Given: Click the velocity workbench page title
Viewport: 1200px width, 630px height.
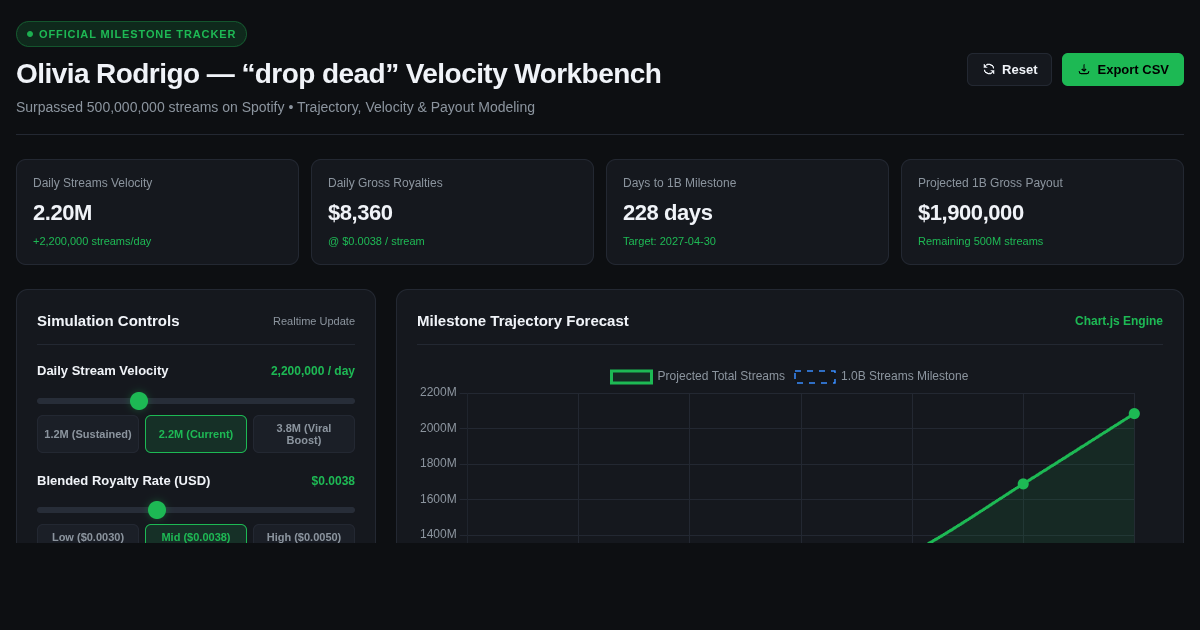Looking at the screenshot, I should 339,74.
